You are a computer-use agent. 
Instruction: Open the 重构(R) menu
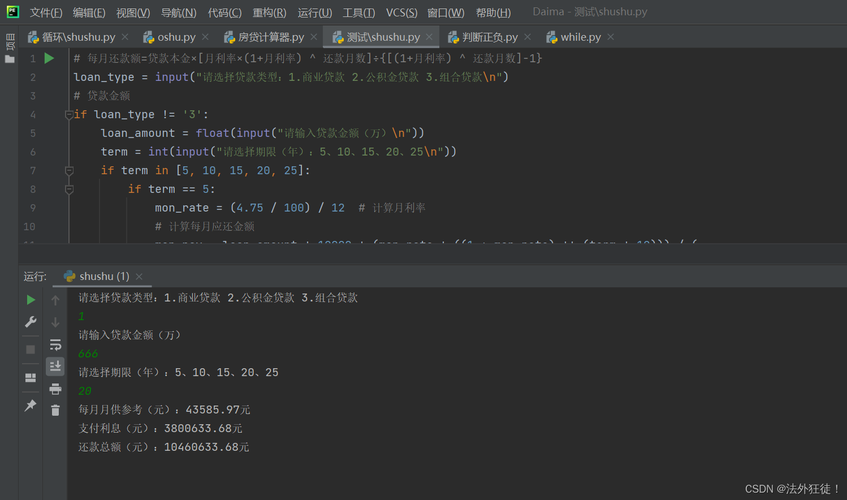click(x=270, y=12)
